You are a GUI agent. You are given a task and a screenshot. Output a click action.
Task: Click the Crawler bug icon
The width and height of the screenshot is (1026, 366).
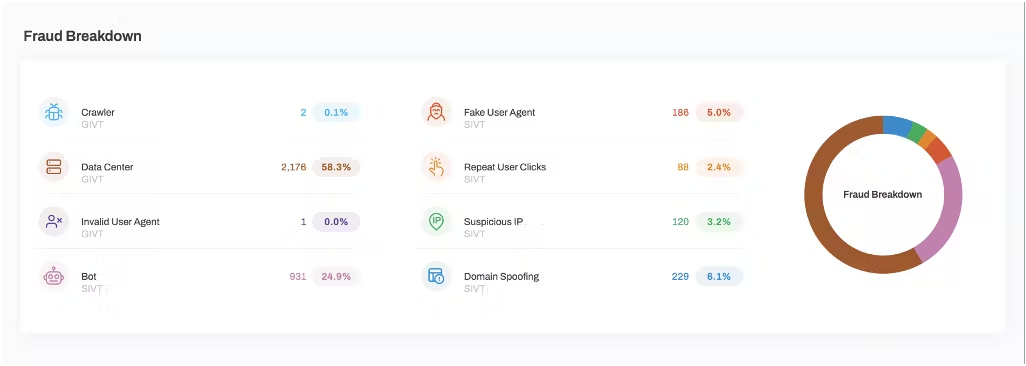tap(54, 113)
